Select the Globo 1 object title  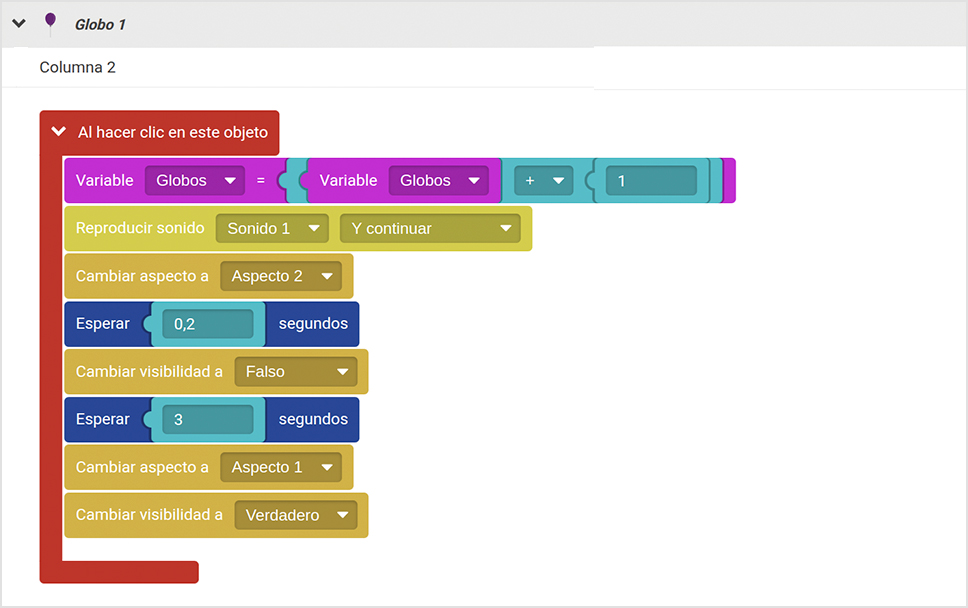point(100,25)
